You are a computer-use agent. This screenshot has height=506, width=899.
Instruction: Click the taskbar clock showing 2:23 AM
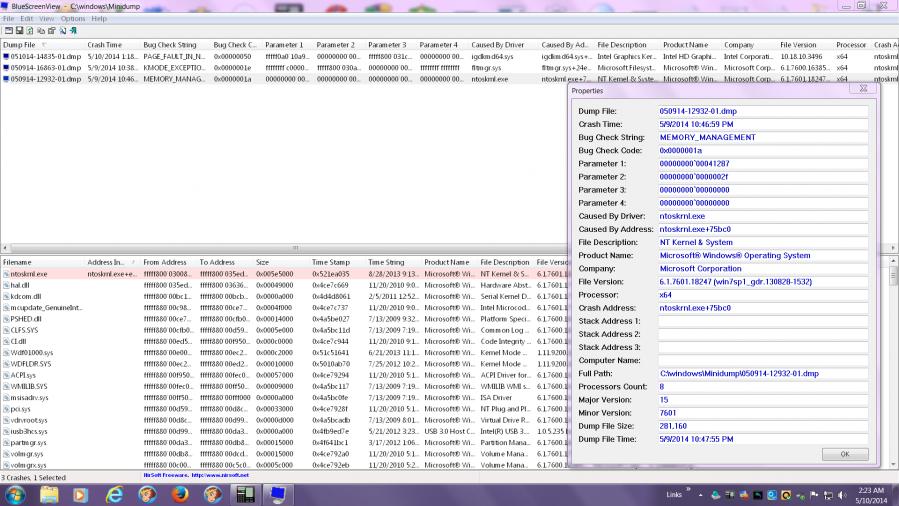click(871, 495)
